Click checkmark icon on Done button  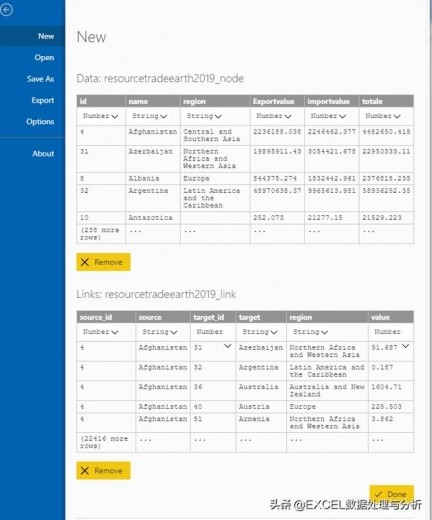pos(379,494)
